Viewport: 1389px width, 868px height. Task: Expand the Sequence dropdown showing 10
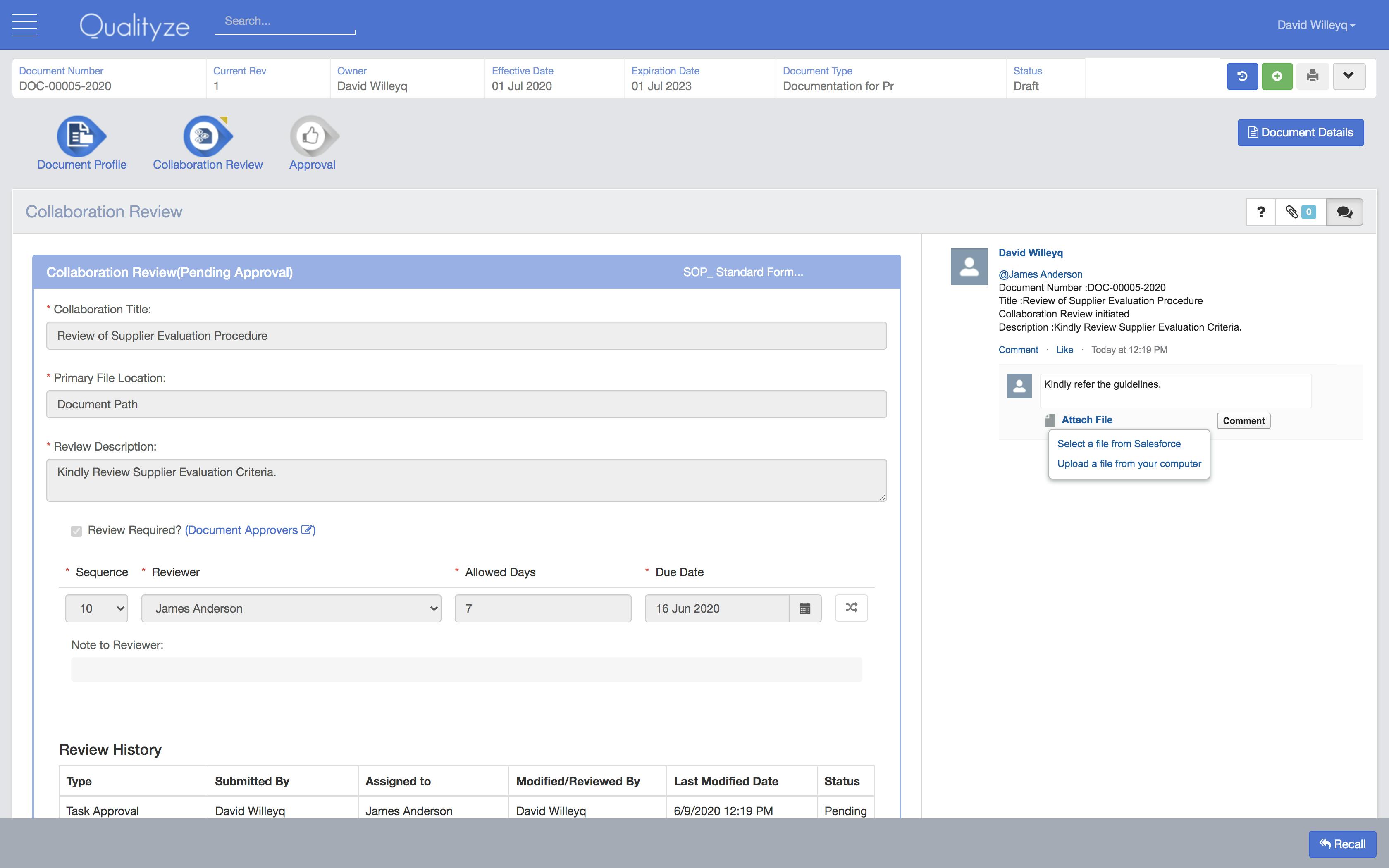96,608
